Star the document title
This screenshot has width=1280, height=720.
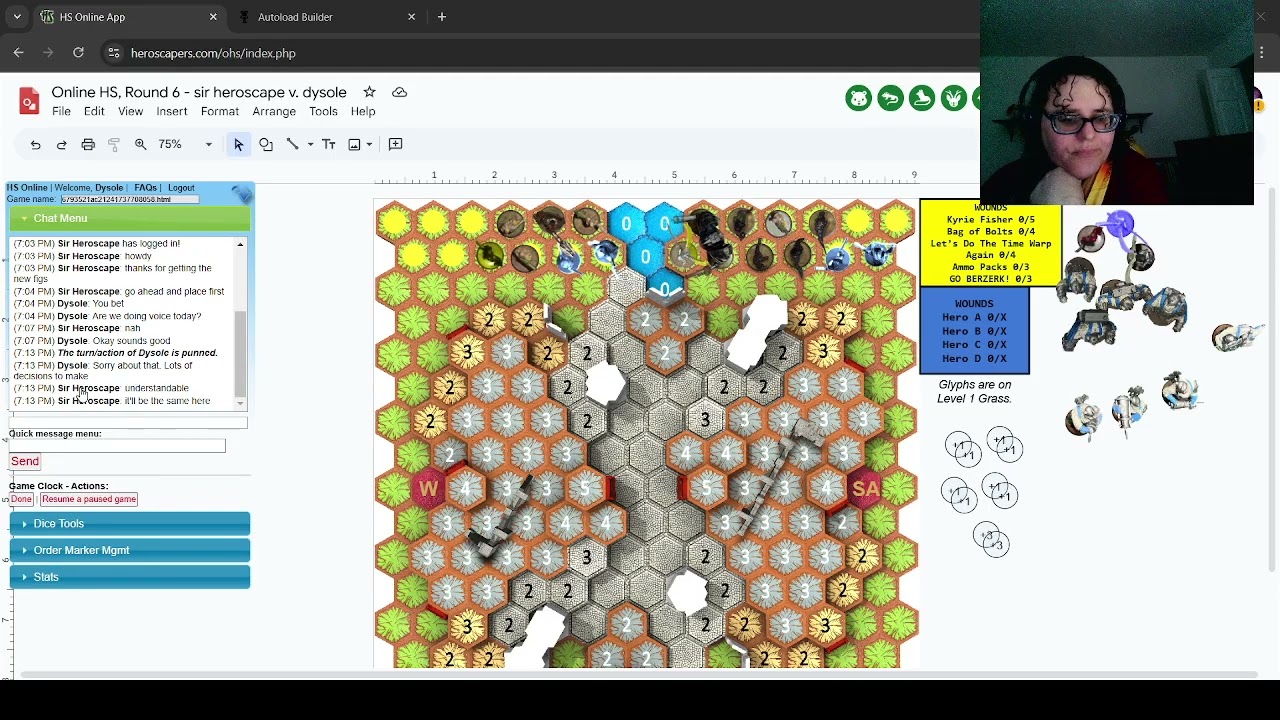(x=369, y=92)
